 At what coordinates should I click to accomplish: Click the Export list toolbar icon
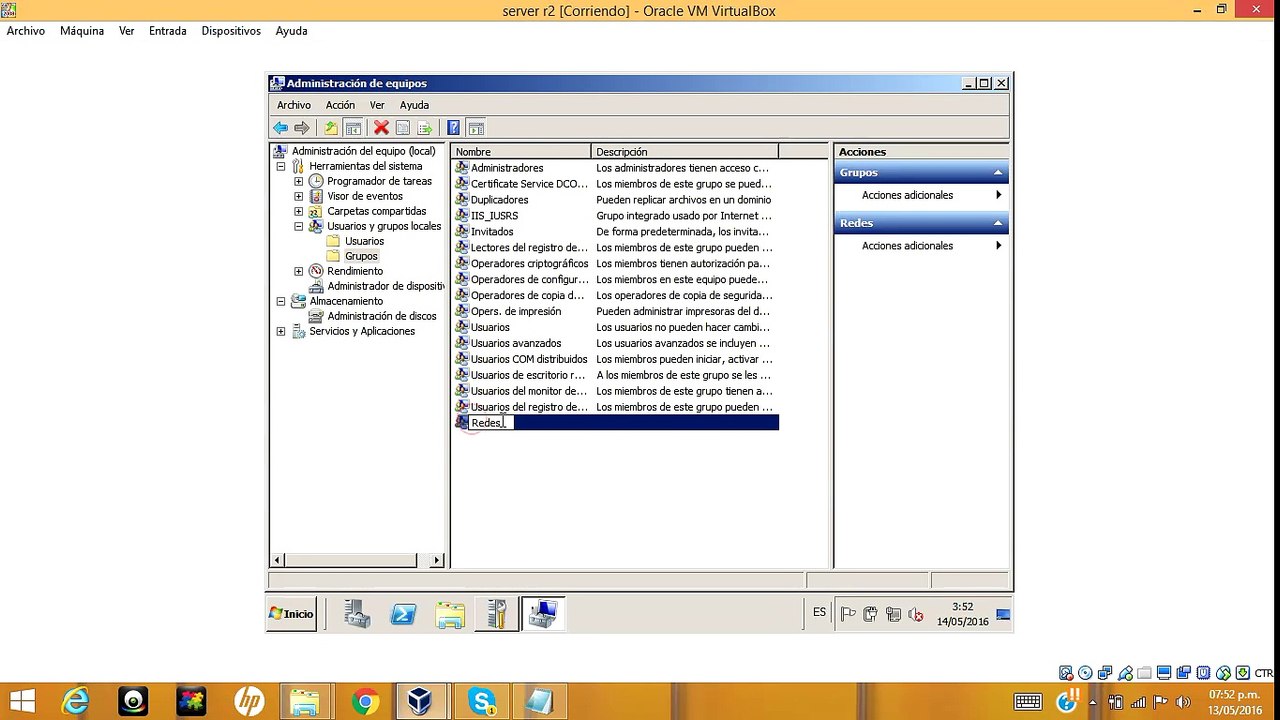425,128
